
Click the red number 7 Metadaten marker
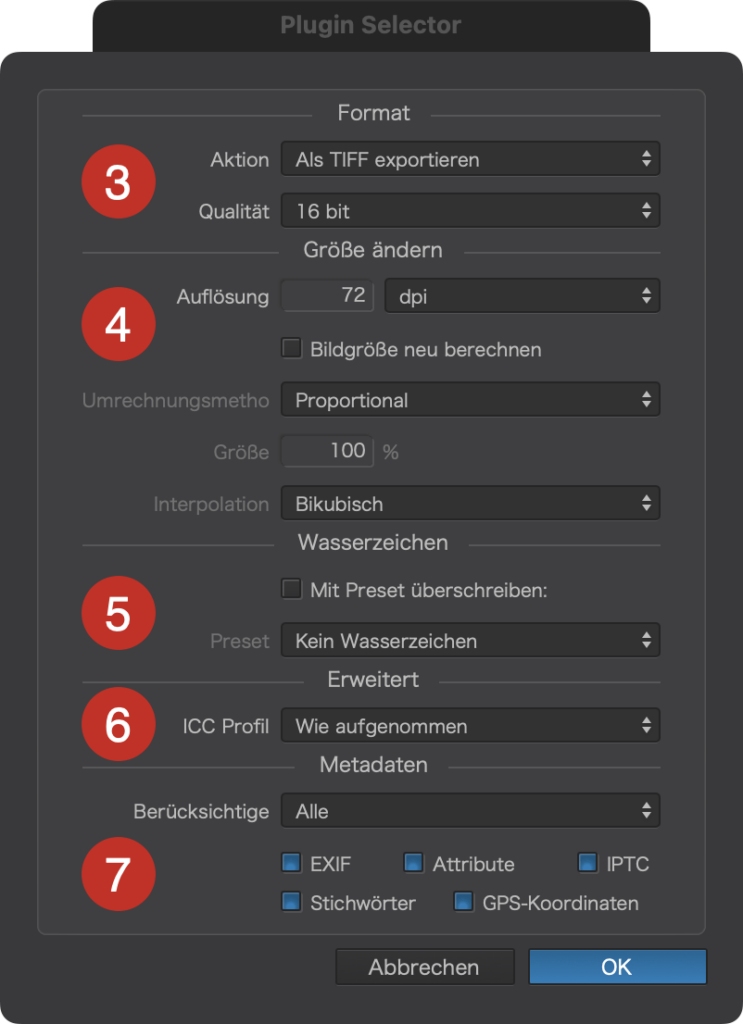click(118, 874)
